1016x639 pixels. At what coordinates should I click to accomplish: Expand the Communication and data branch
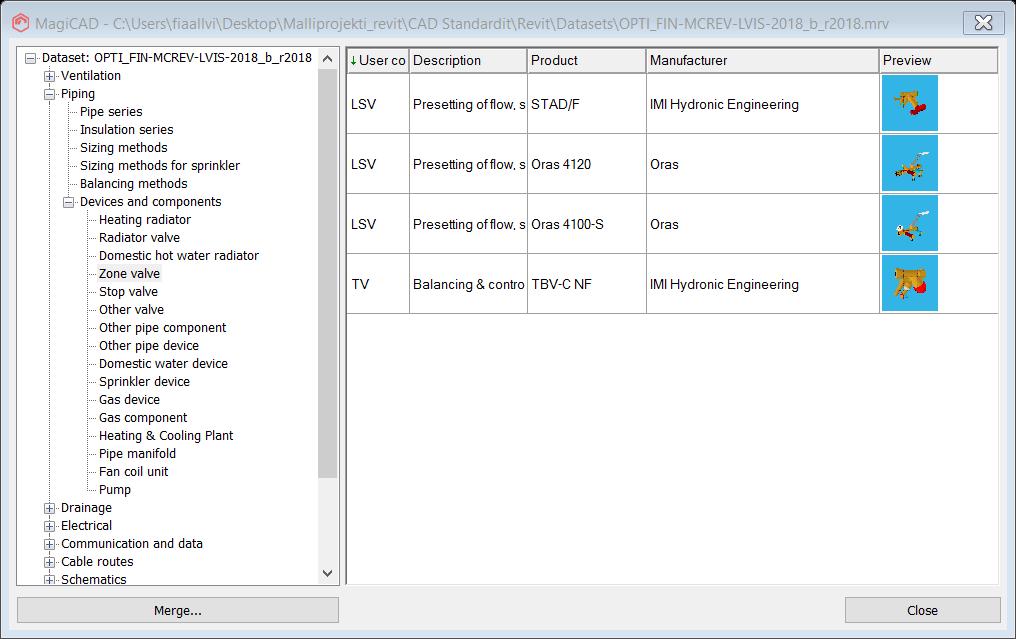point(49,544)
